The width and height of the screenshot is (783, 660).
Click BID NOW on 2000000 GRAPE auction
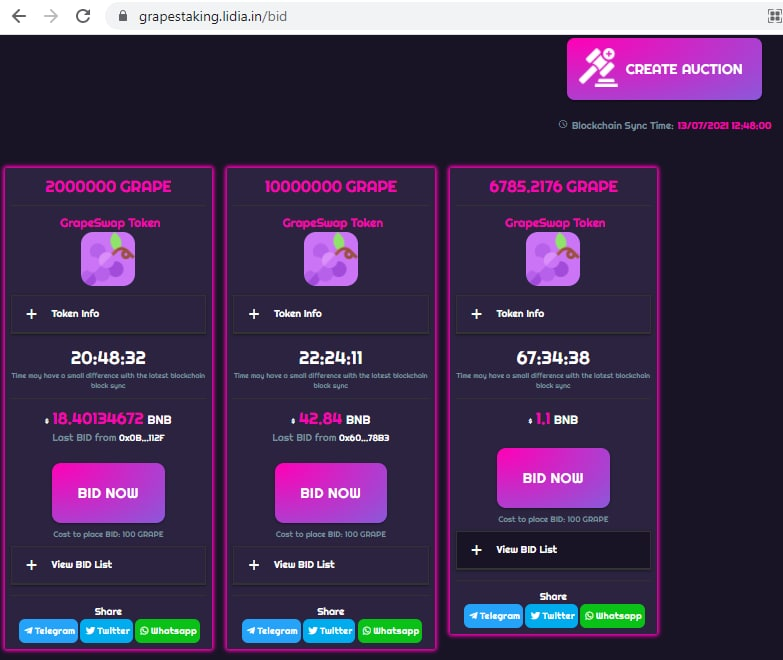point(108,493)
